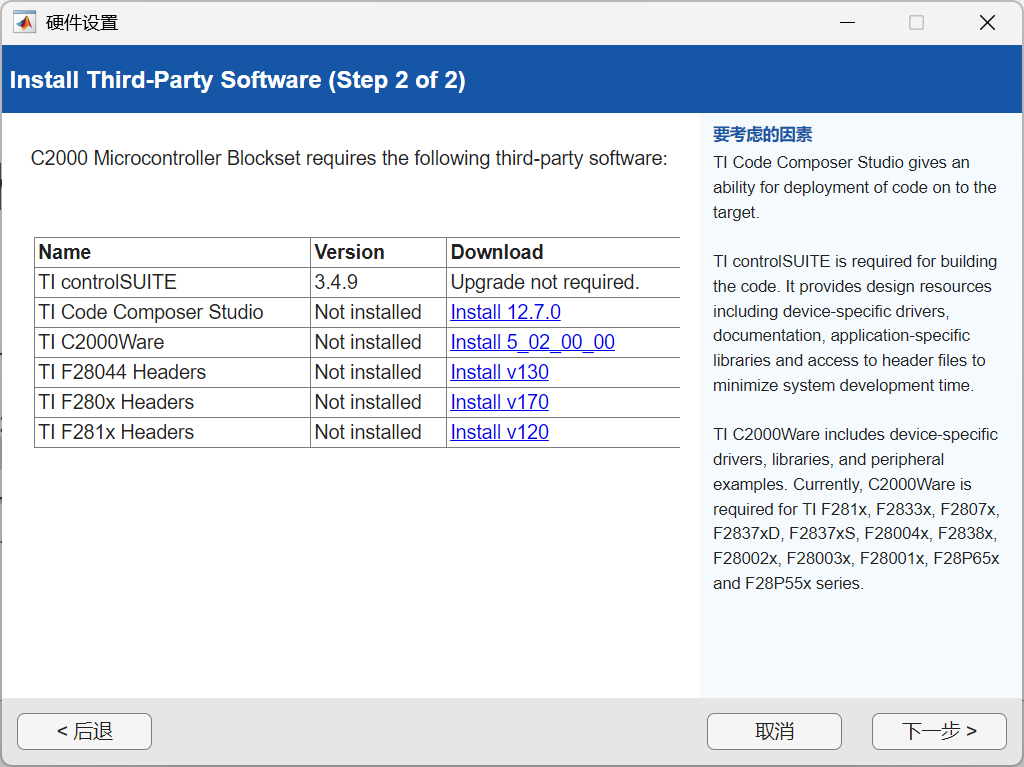
Task: Click the 要考虑的因素 heading
Action: (x=762, y=135)
